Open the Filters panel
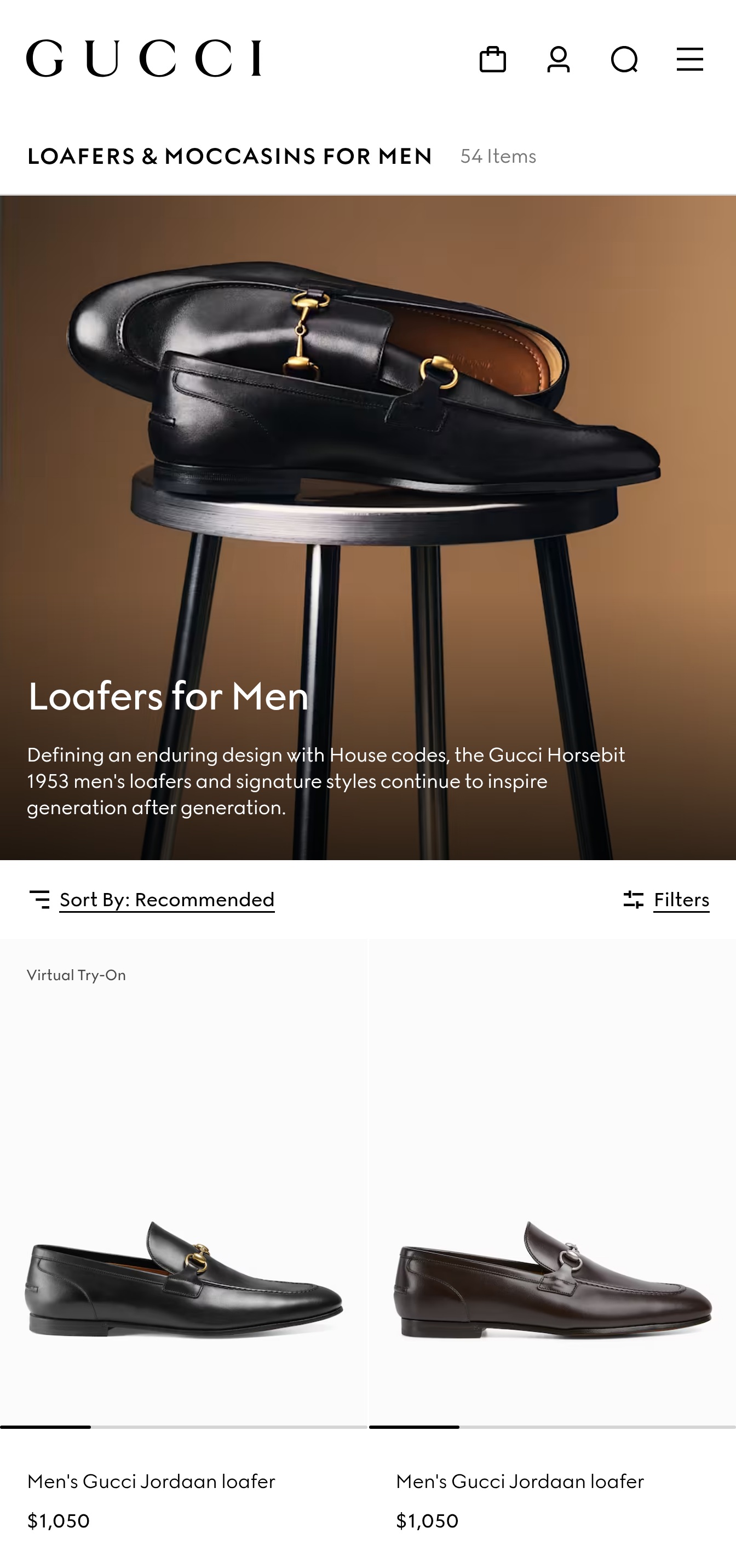The width and height of the screenshot is (736, 1568). (681, 899)
